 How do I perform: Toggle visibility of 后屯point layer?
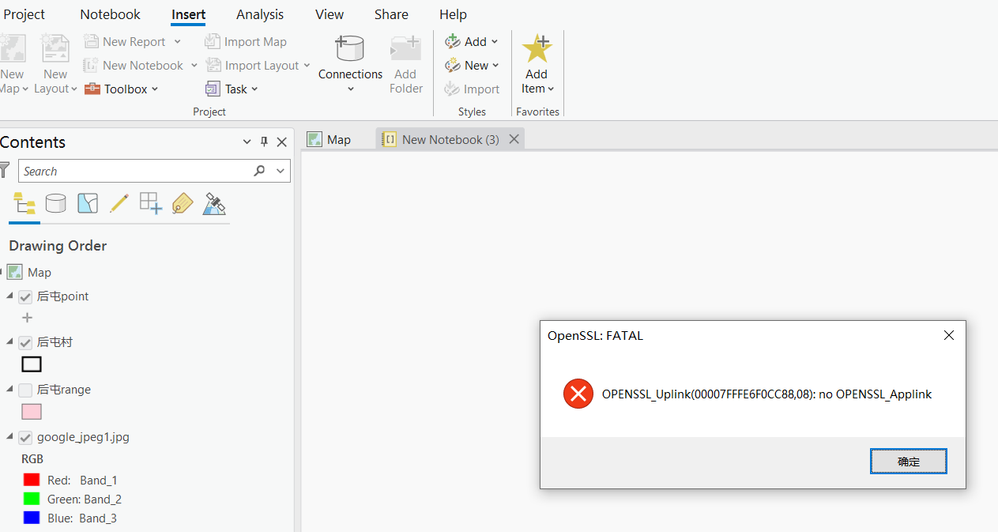tap(25, 297)
